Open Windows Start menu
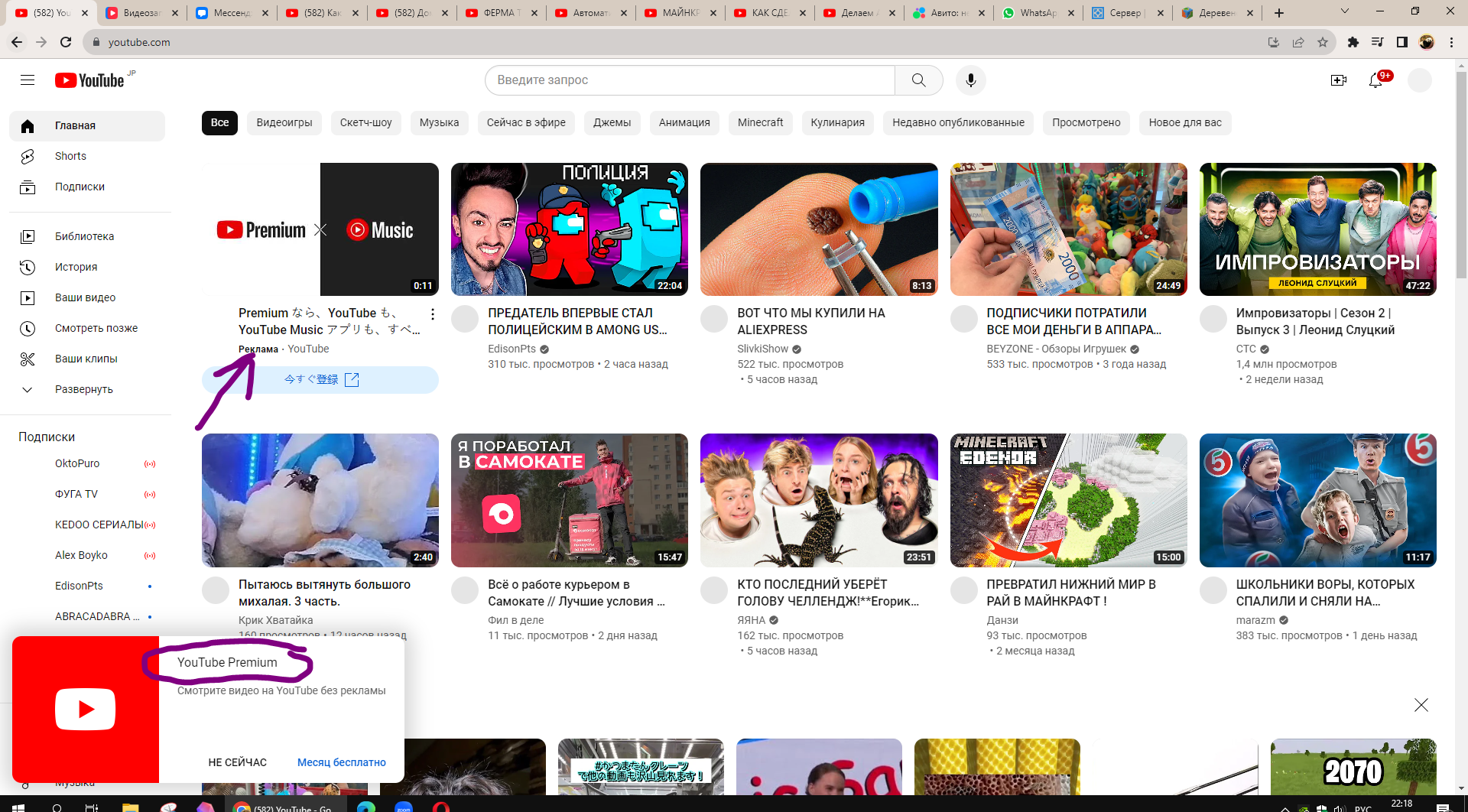1468x812 pixels. tap(18, 807)
